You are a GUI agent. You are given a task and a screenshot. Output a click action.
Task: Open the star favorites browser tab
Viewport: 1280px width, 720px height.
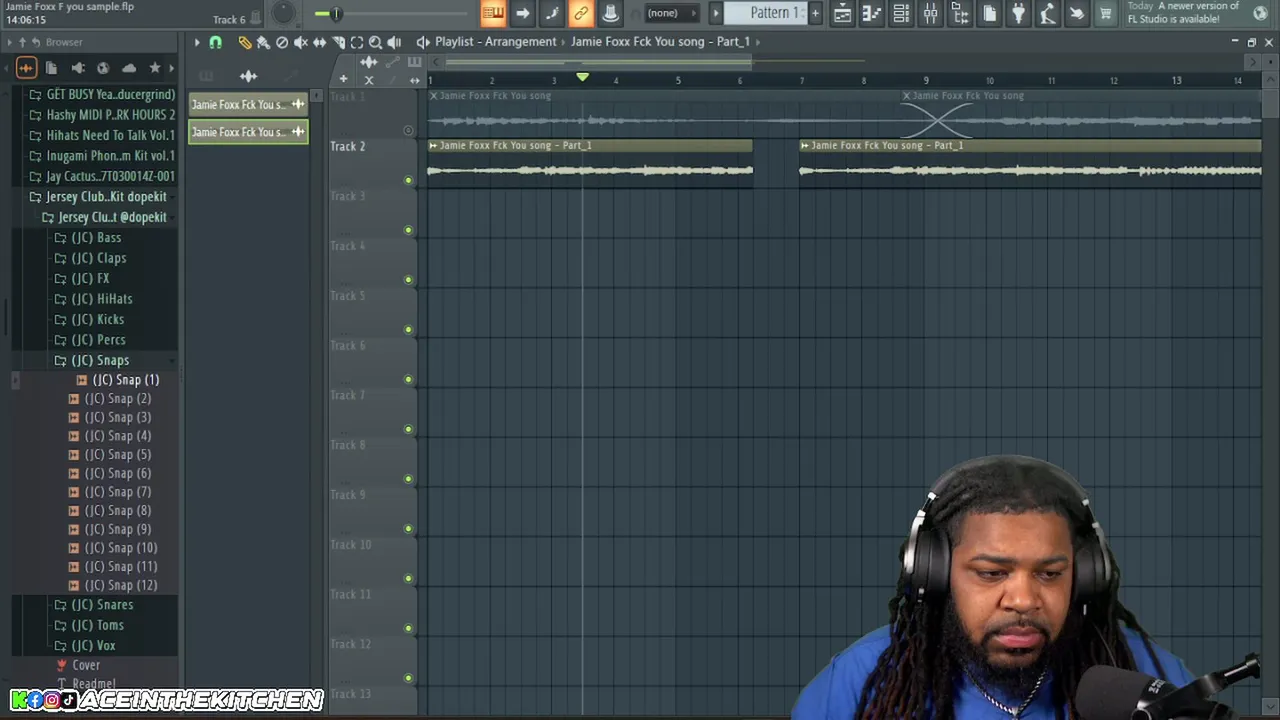point(154,68)
